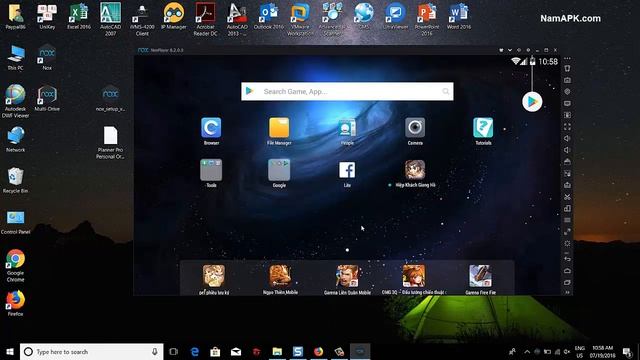
Task: Open UltraViewer desktop shortcut
Action: pos(395,16)
